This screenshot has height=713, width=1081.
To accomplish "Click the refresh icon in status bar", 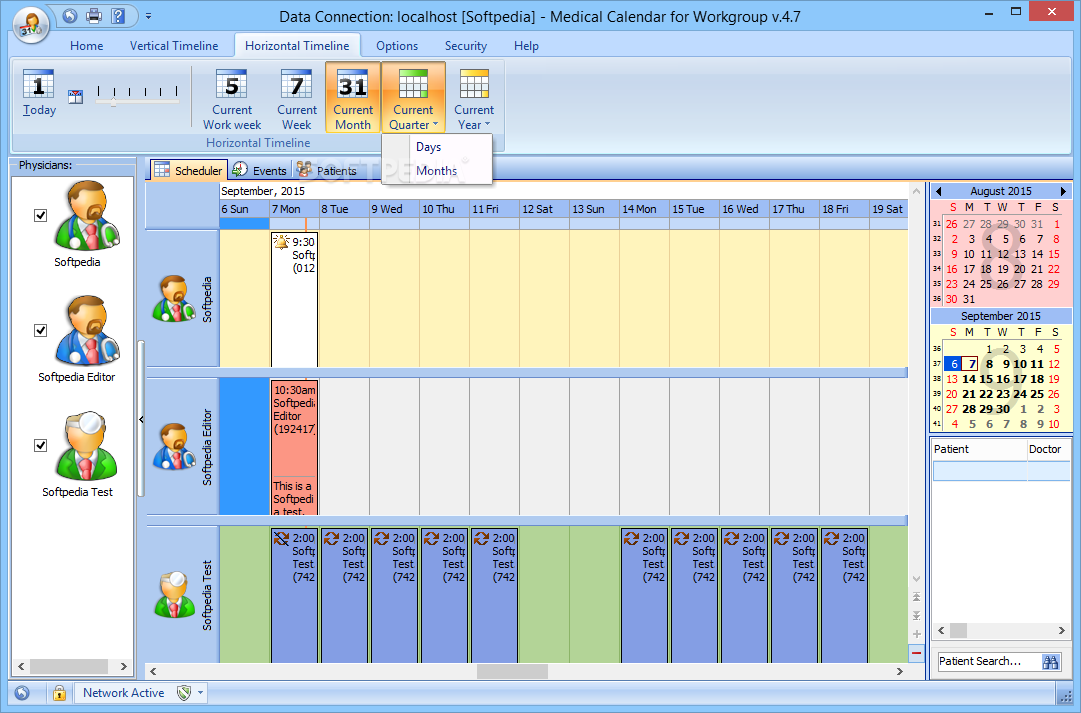I will [x=22, y=693].
